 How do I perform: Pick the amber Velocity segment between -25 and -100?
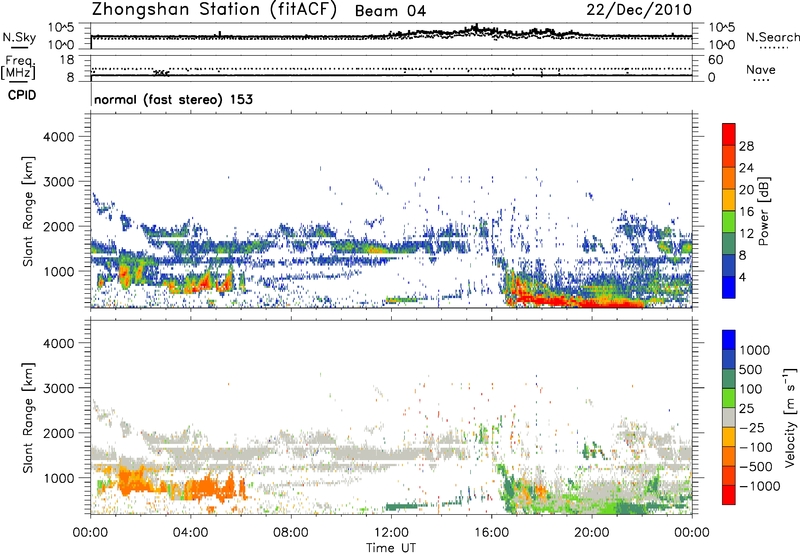coord(729,437)
